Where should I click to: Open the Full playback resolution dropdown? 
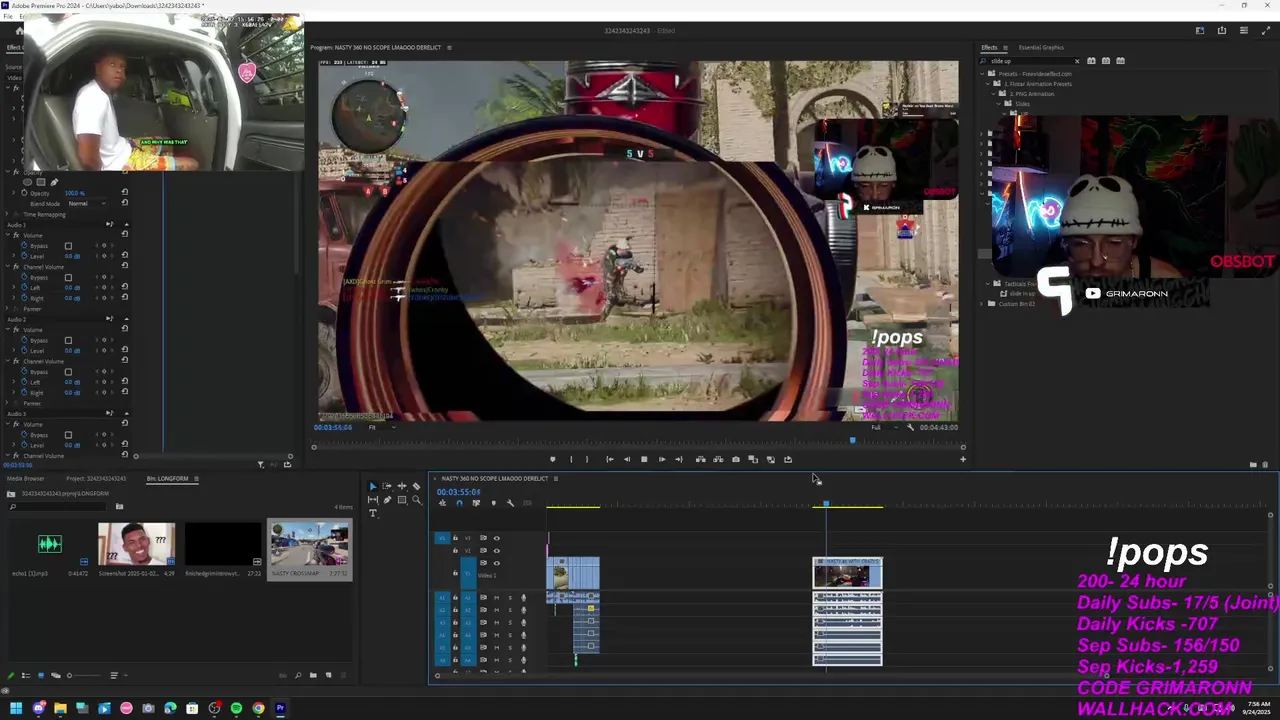click(x=884, y=427)
